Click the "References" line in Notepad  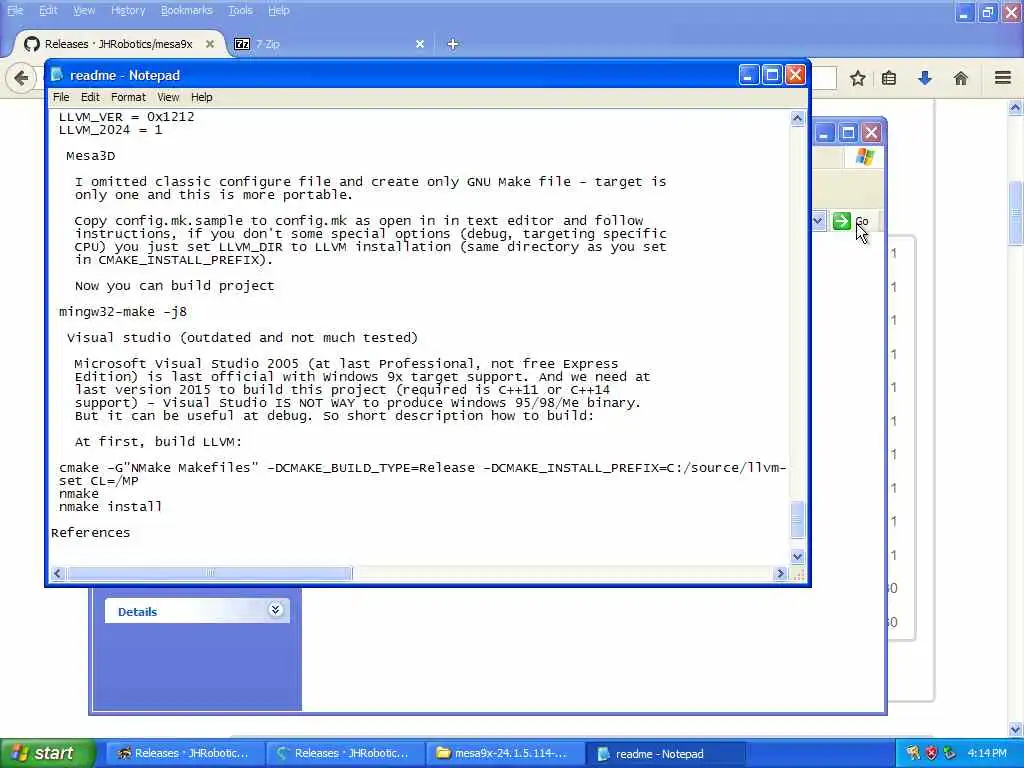click(x=91, y=533)
